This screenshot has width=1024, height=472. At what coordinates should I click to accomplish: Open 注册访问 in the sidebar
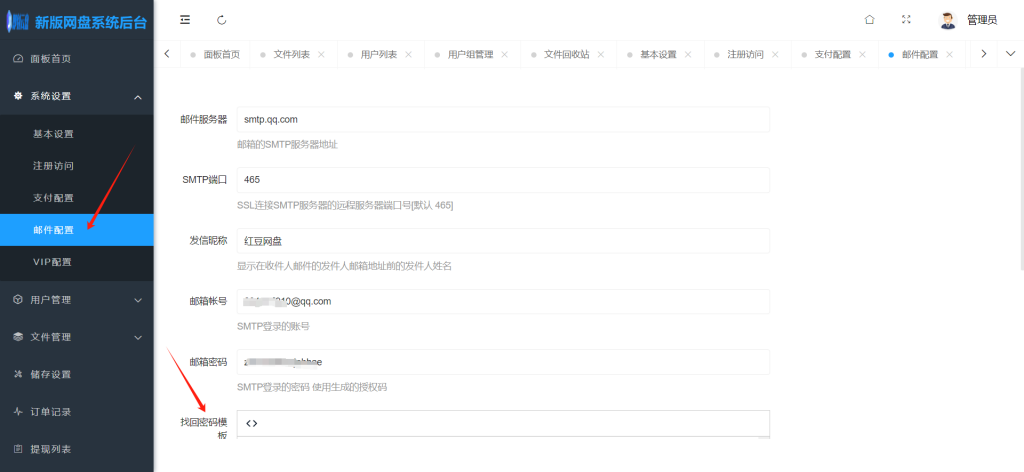pos(76,166)
